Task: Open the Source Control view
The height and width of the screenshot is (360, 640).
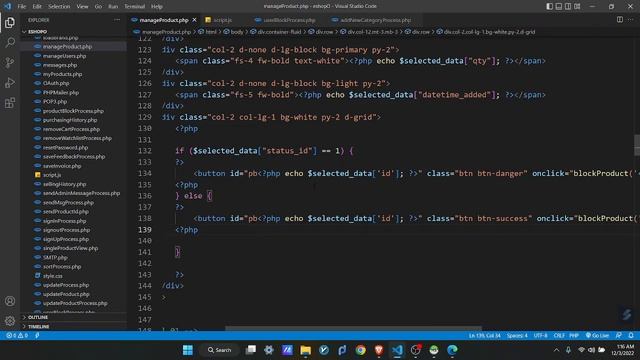Action: [x=10, y=62]
